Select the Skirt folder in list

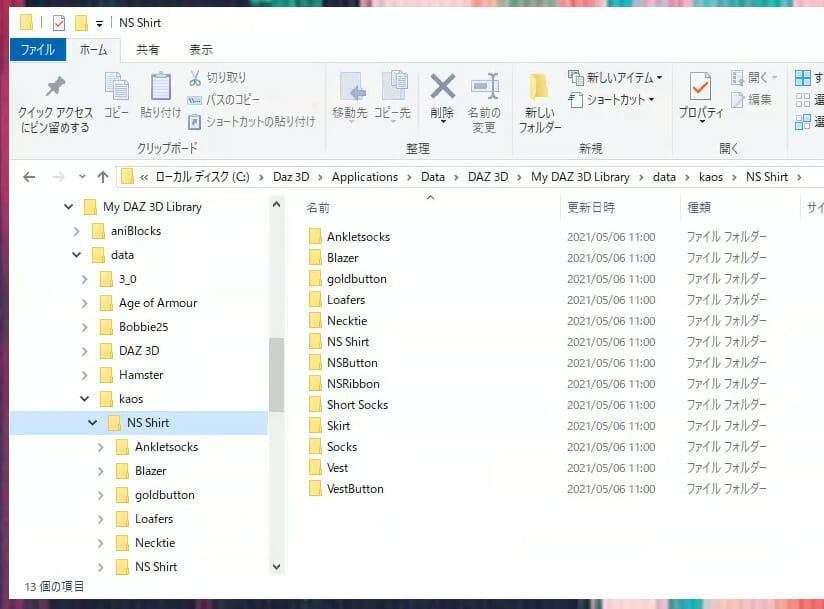(x=338, y=426)
